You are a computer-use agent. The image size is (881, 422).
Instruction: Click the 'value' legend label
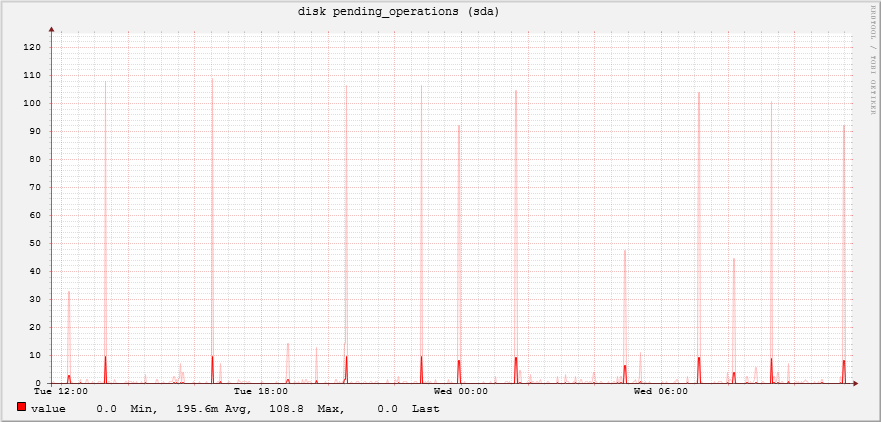point(48,409)
